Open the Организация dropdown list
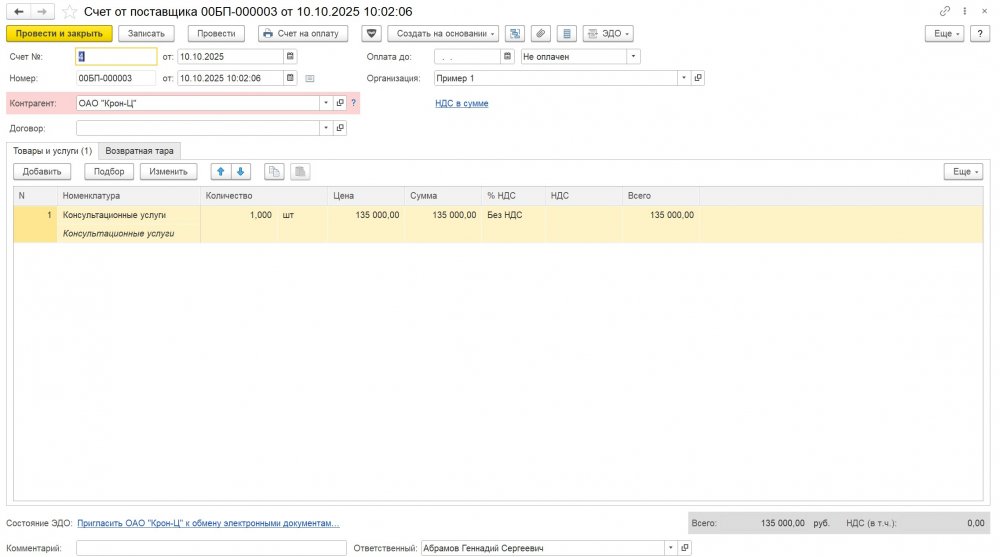Viewport: 1000px width, 557px height. [x=684, y=78]
